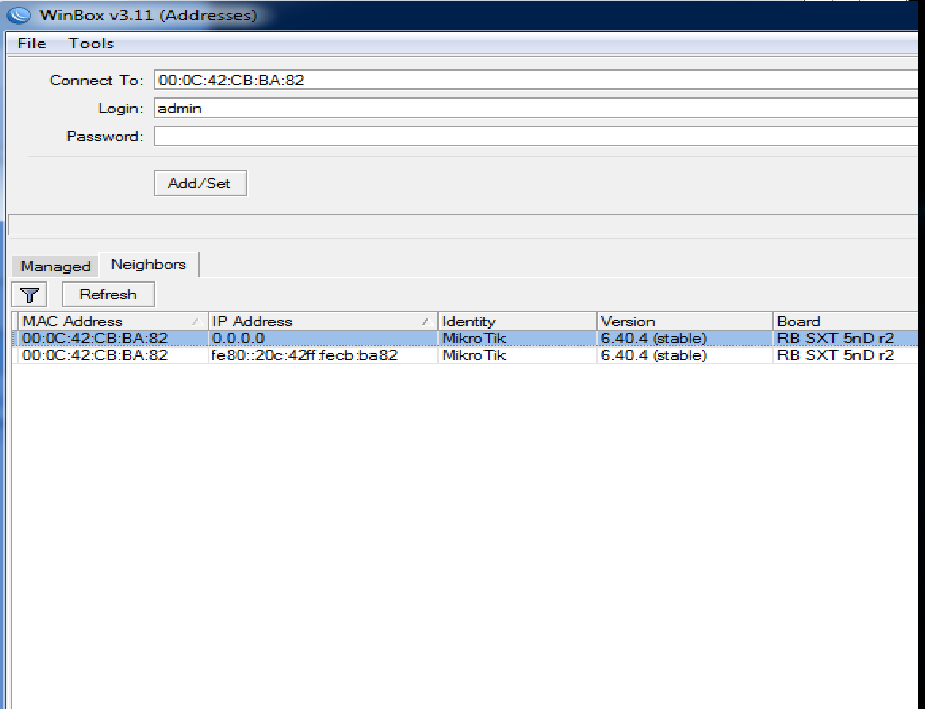Click RB SXT 5nD r2 in fe80 row

click(x=835, y=355)
